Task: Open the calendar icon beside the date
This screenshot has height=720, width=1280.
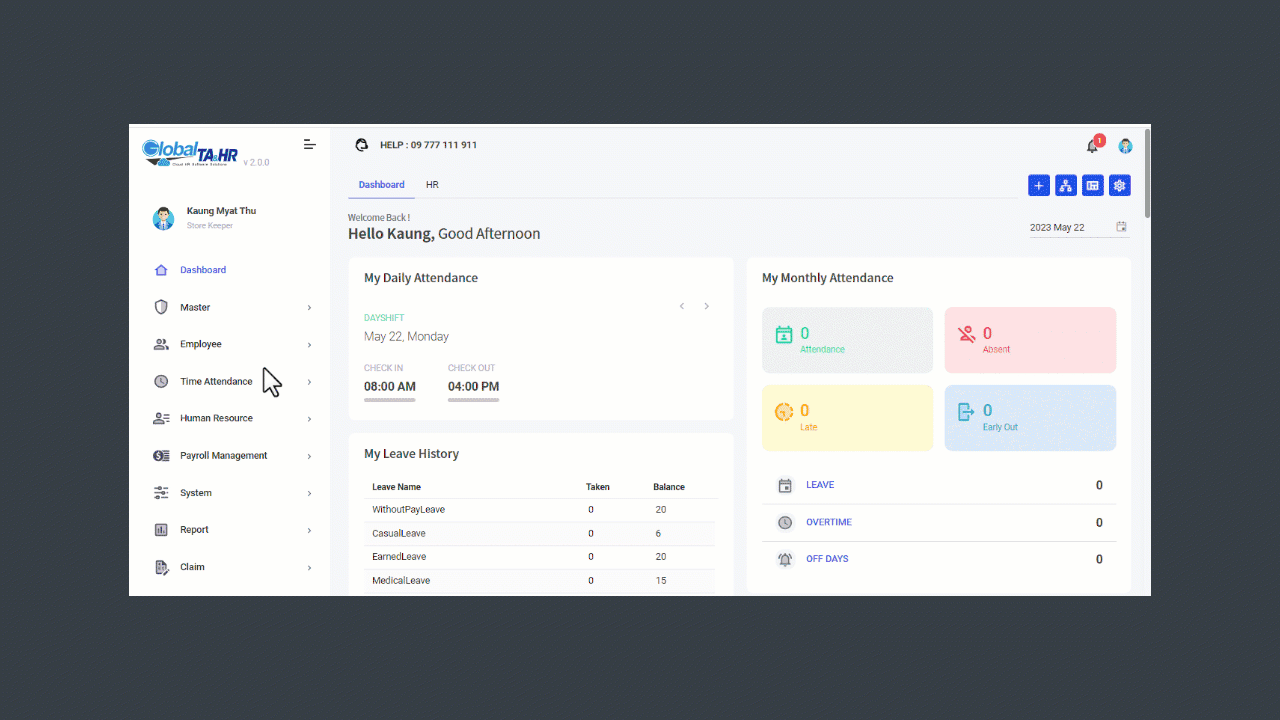Action: click(1121, 227)
